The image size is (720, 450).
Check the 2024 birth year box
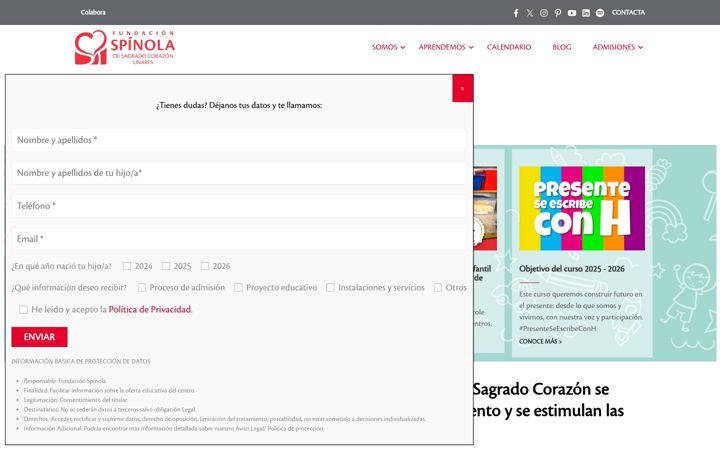127,266
